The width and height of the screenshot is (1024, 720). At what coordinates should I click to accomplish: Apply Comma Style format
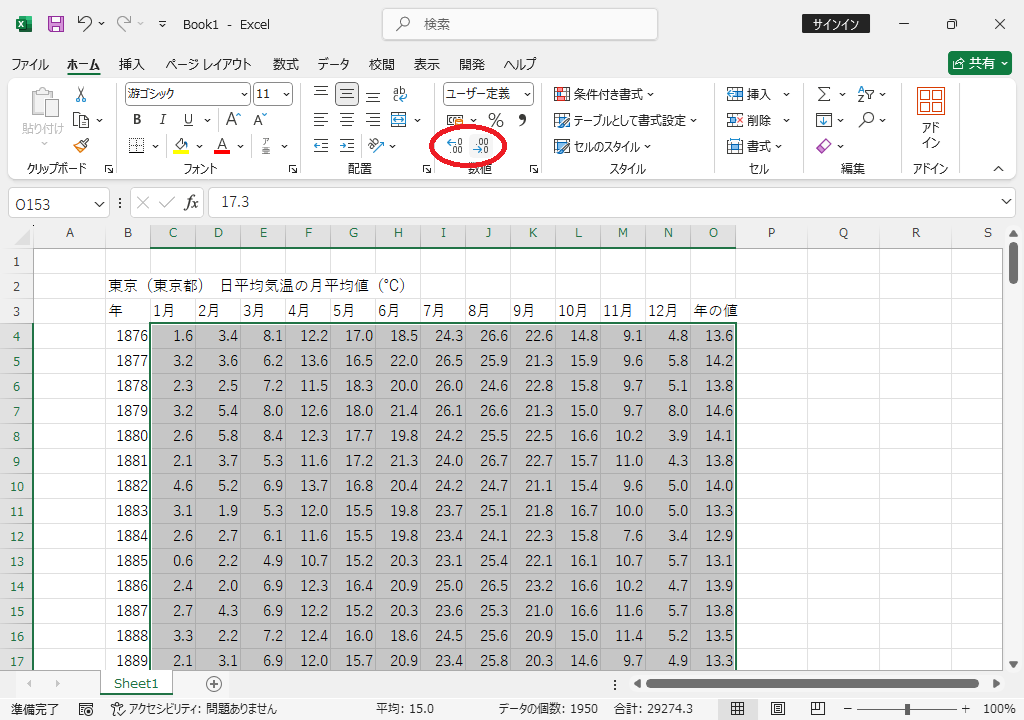(522, 120)
